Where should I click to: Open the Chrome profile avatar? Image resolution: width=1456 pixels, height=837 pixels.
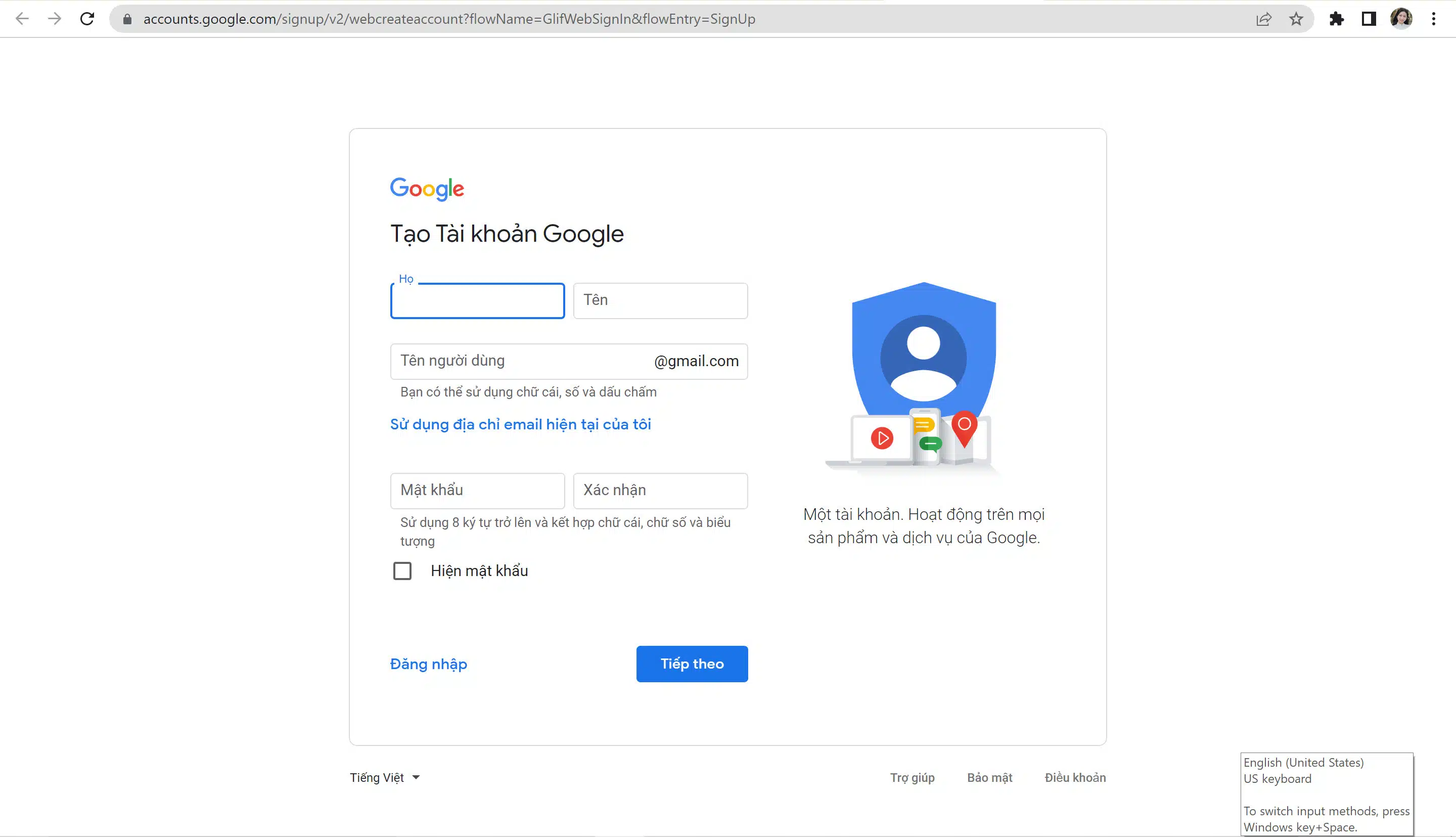coord(1401,19)
